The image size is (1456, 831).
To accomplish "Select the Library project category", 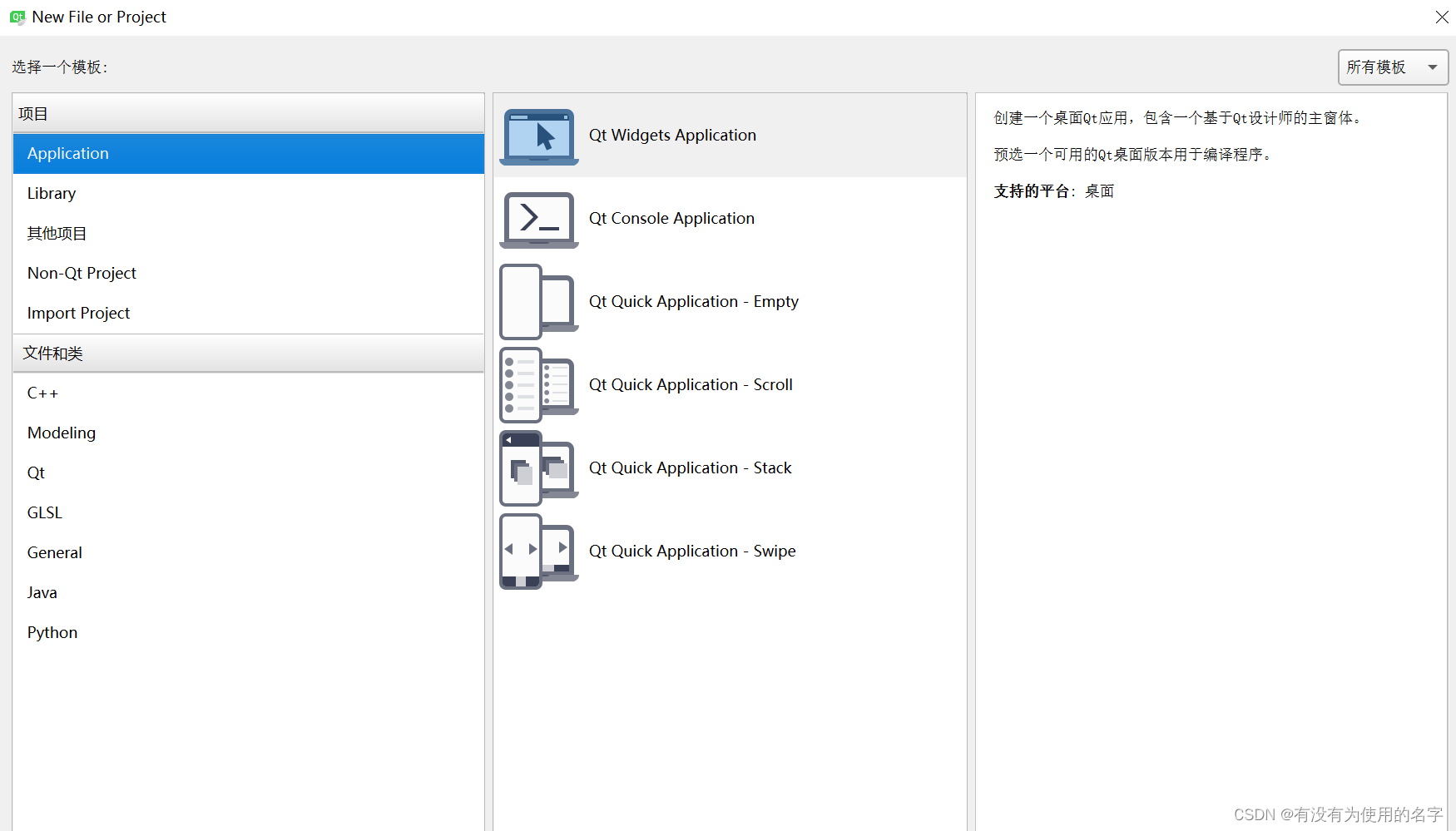I will [249, 194].
